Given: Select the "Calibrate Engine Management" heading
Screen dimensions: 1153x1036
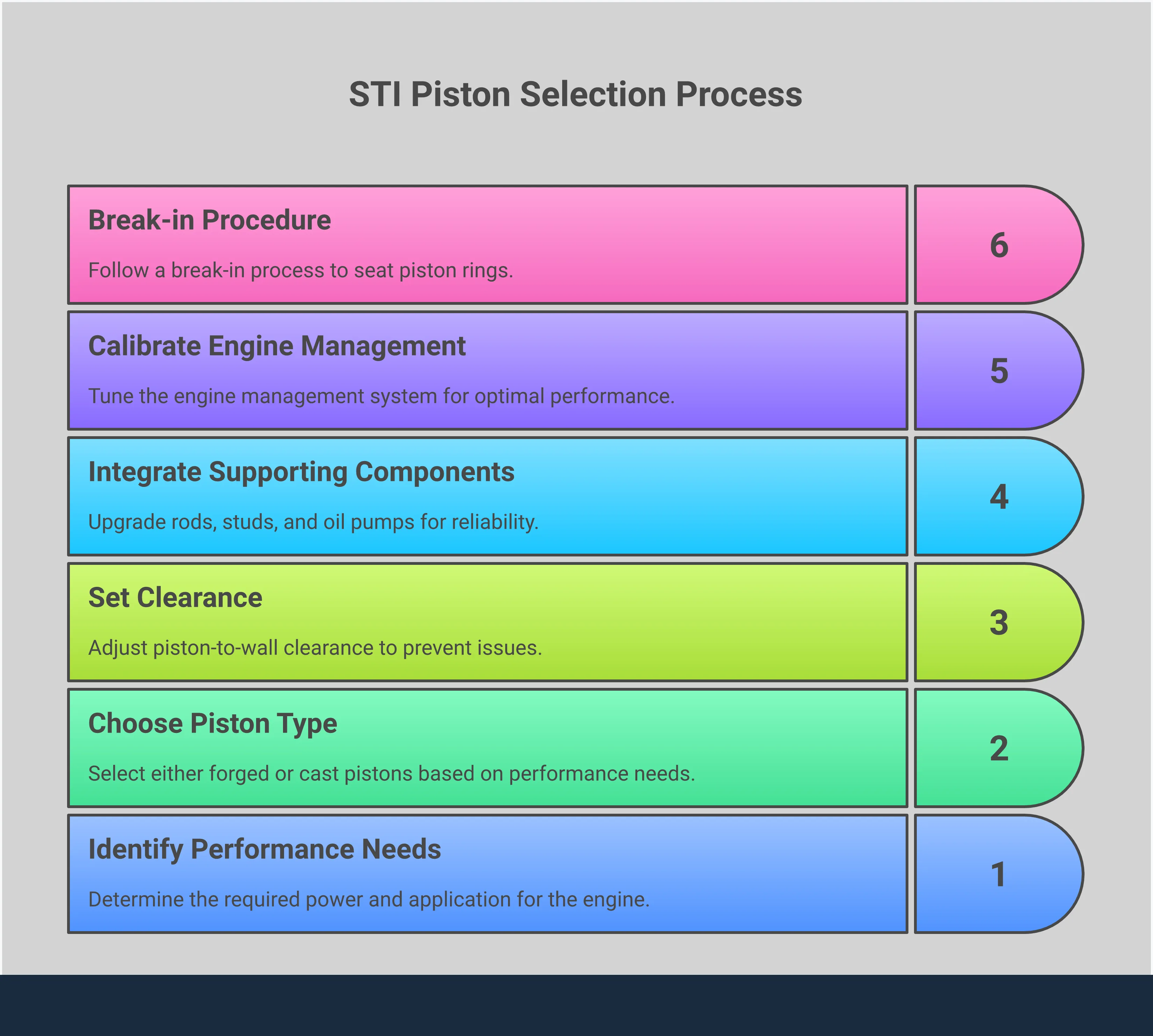Looking at the screenshot, I should tap(277, 346).
